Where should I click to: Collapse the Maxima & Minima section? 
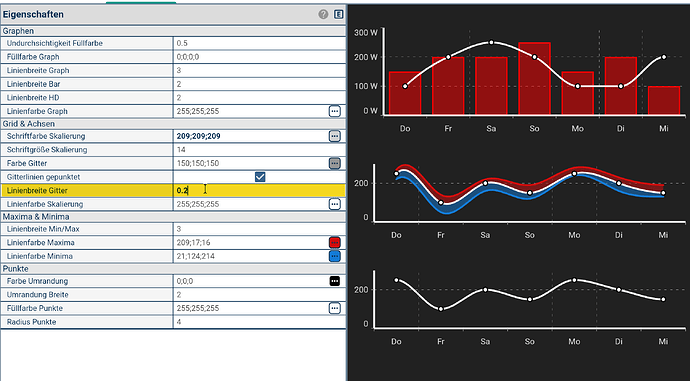coord(173,217)
